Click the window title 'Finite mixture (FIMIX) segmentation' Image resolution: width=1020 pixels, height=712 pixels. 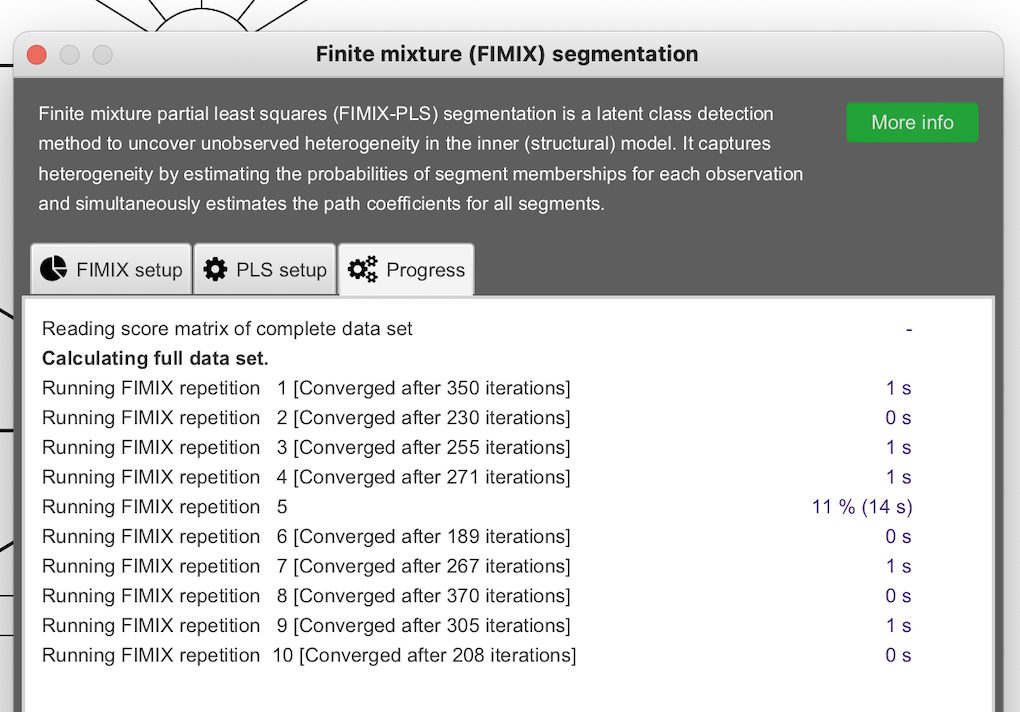tap(507, 54)
